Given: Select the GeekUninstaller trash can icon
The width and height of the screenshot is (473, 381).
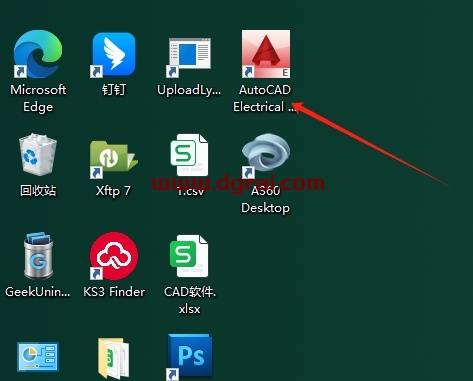Looking at the screenshot, I should pyautogui.click(x=38, y=256).
